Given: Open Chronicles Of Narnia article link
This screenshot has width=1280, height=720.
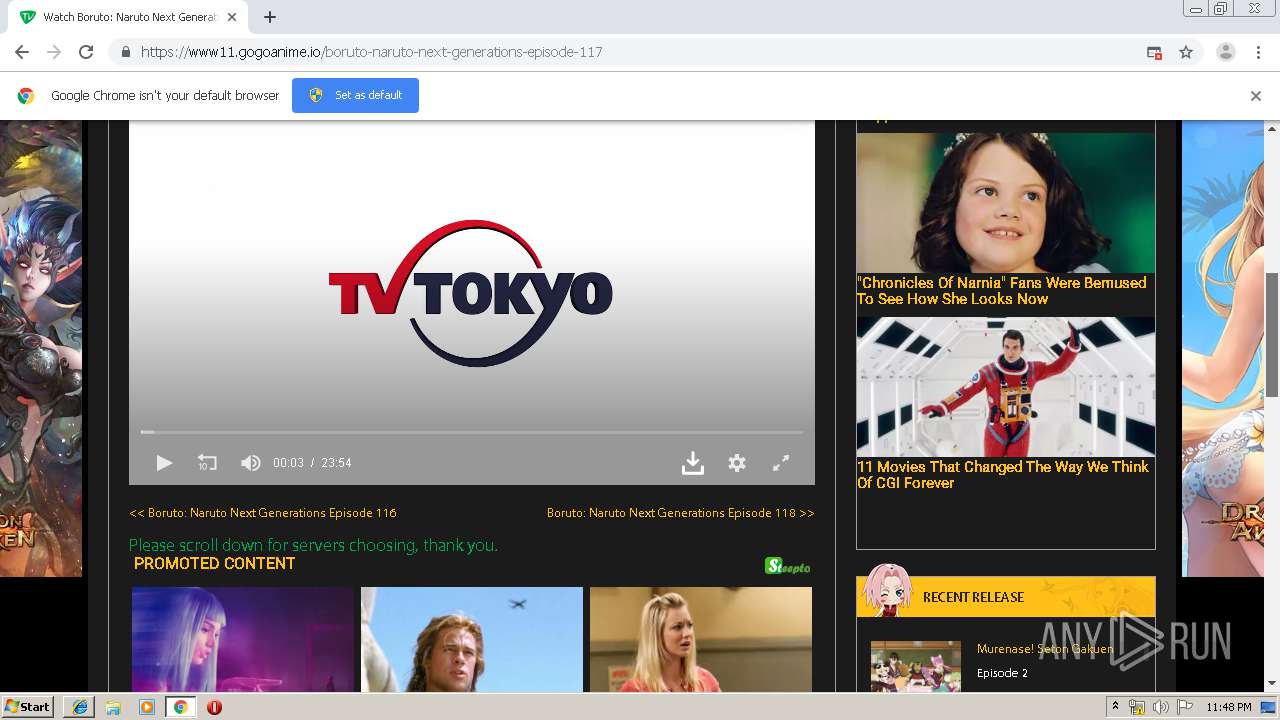Looking at the screenshot, I should point(1001,291).
